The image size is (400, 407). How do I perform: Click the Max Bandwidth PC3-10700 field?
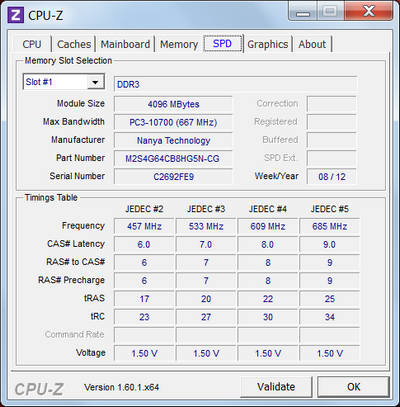point(173,122)
